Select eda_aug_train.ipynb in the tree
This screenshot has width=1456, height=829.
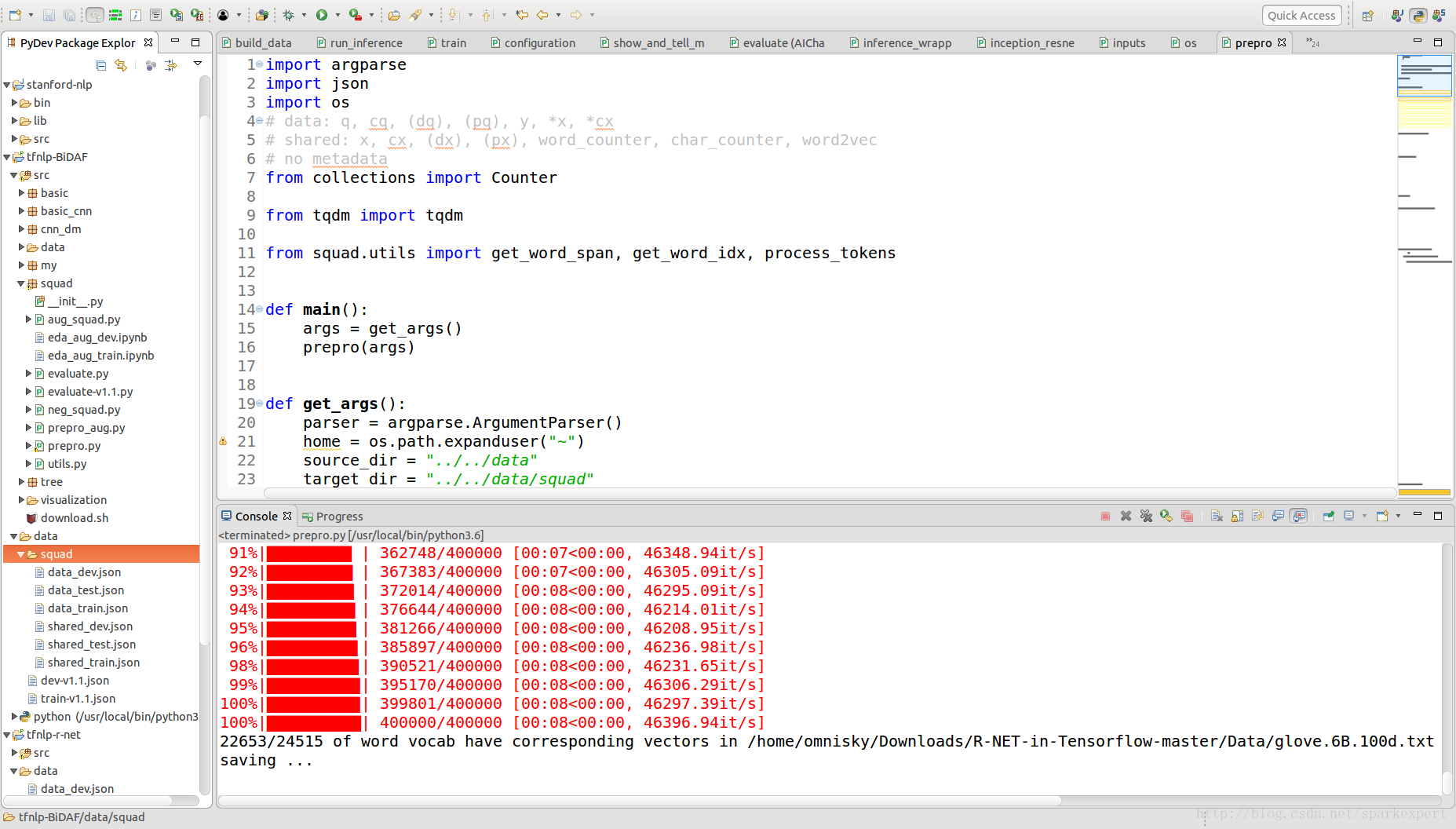click(100, 356)
